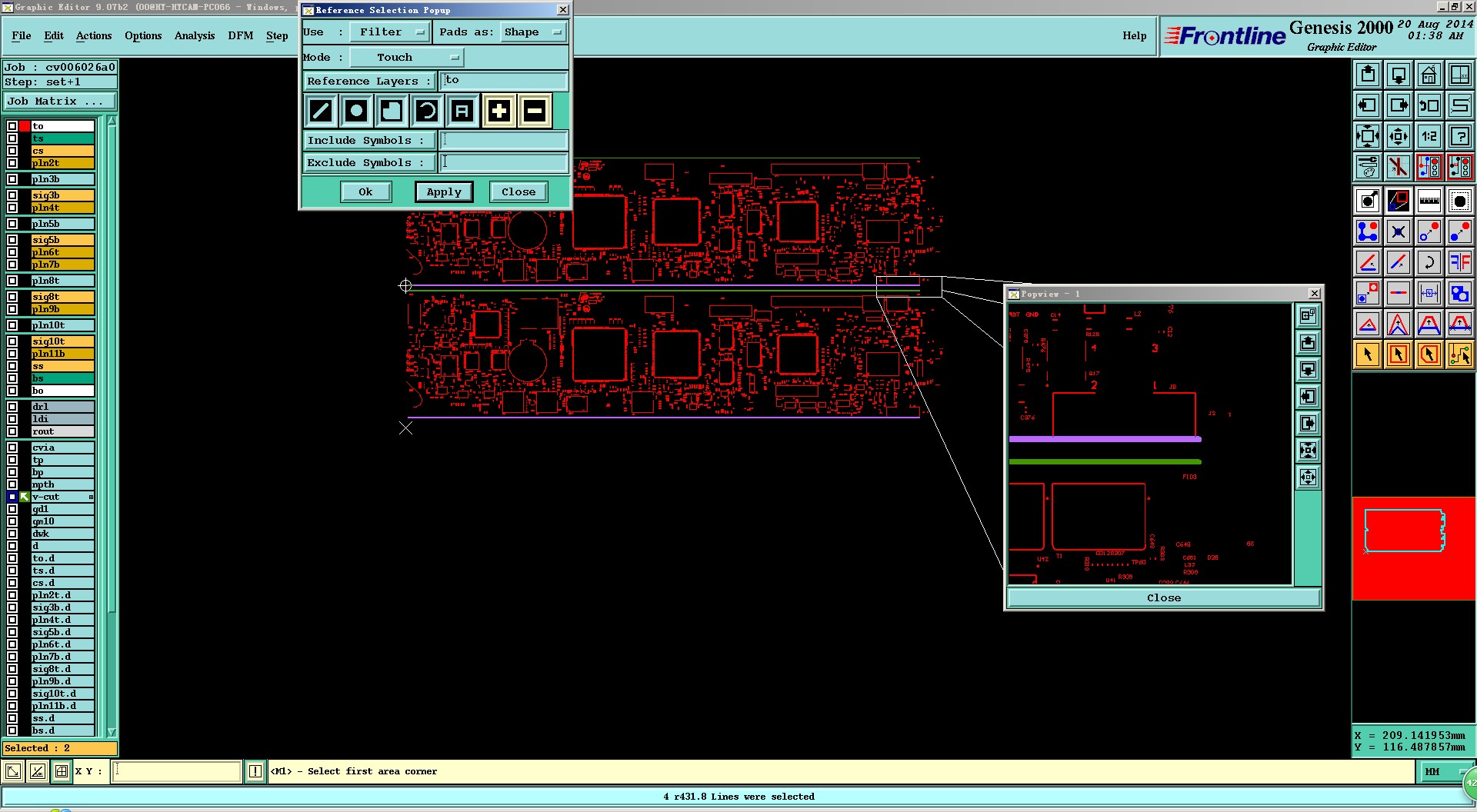Click the pan left icon in Popview
The image size is (1477, 812).
point(1308,396)
